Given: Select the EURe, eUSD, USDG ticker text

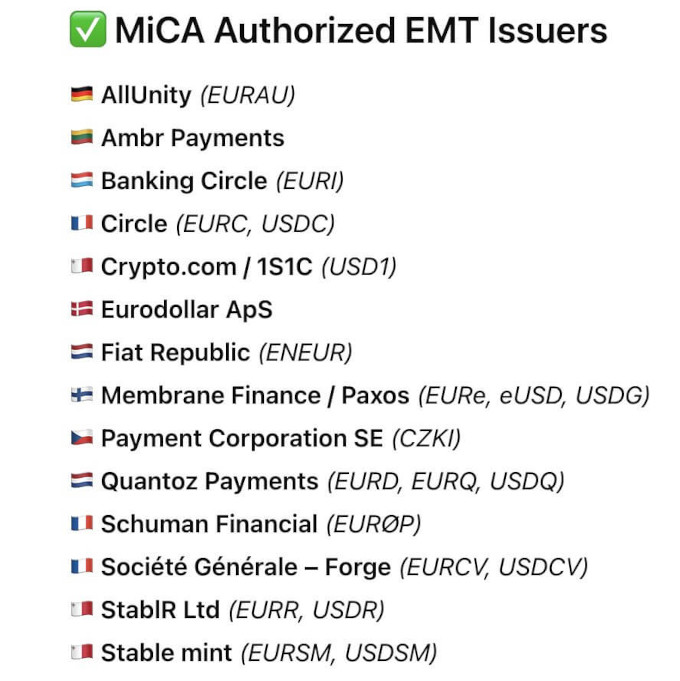Looking at the screenshot, I should [x=534, y=396].
